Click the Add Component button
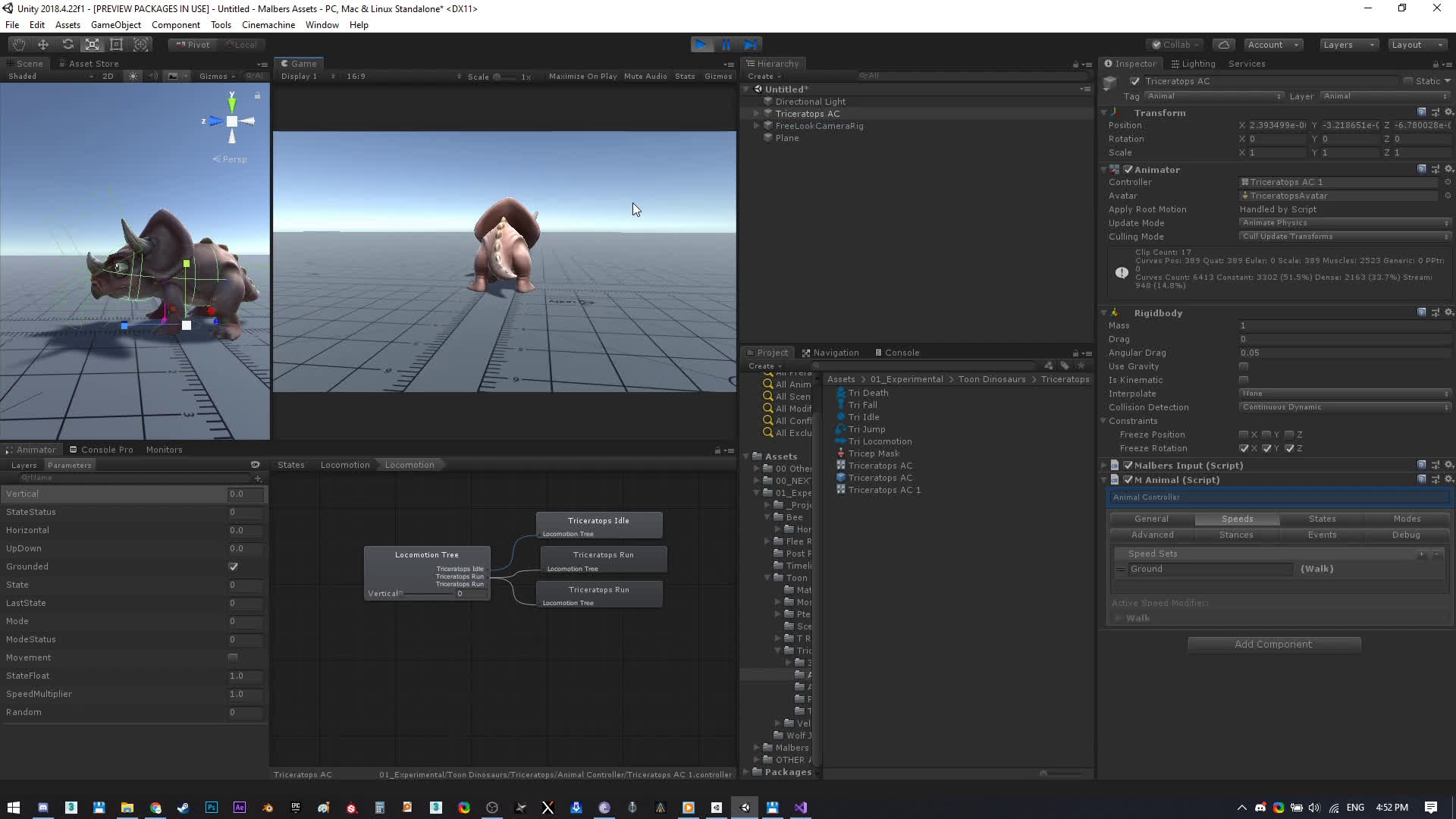The height and width of the screenshot is (819, 1456). (x=1273, y=644)
